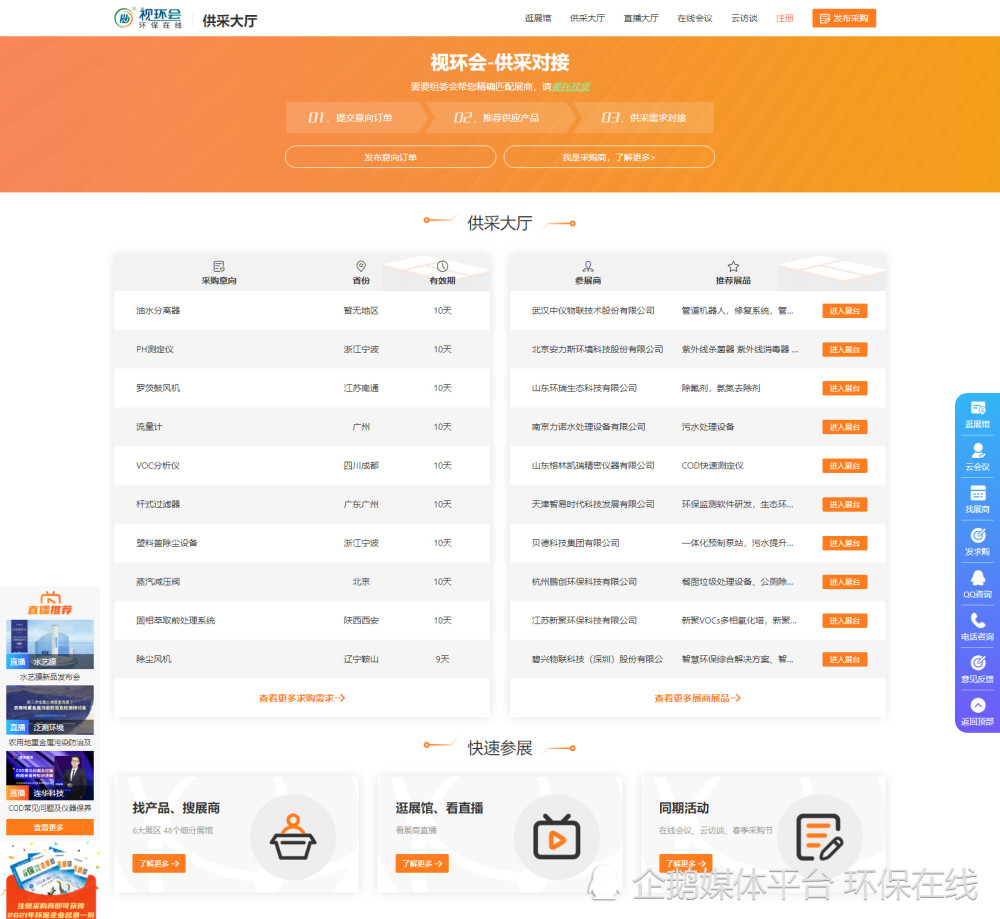Click the 除尘风机 purchase request

[302, 659]
